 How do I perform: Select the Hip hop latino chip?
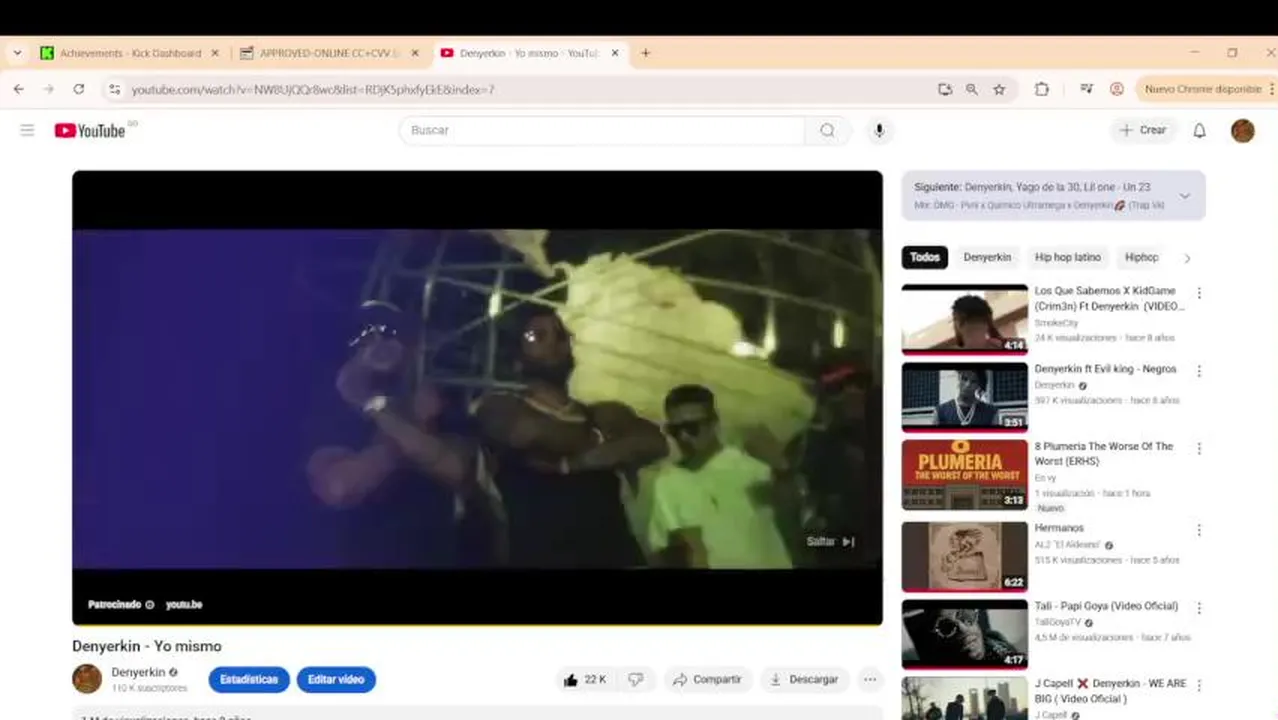coord(1068,257)
